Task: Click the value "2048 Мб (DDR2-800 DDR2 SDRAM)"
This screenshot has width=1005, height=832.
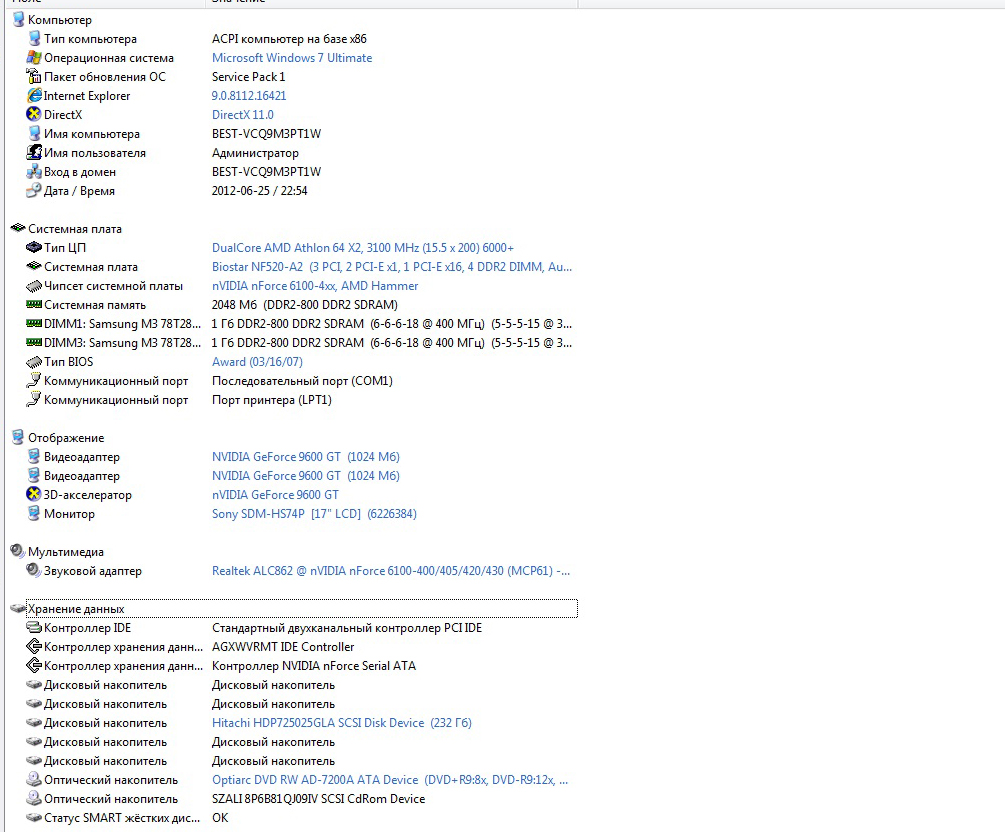Action: [304, 304]
